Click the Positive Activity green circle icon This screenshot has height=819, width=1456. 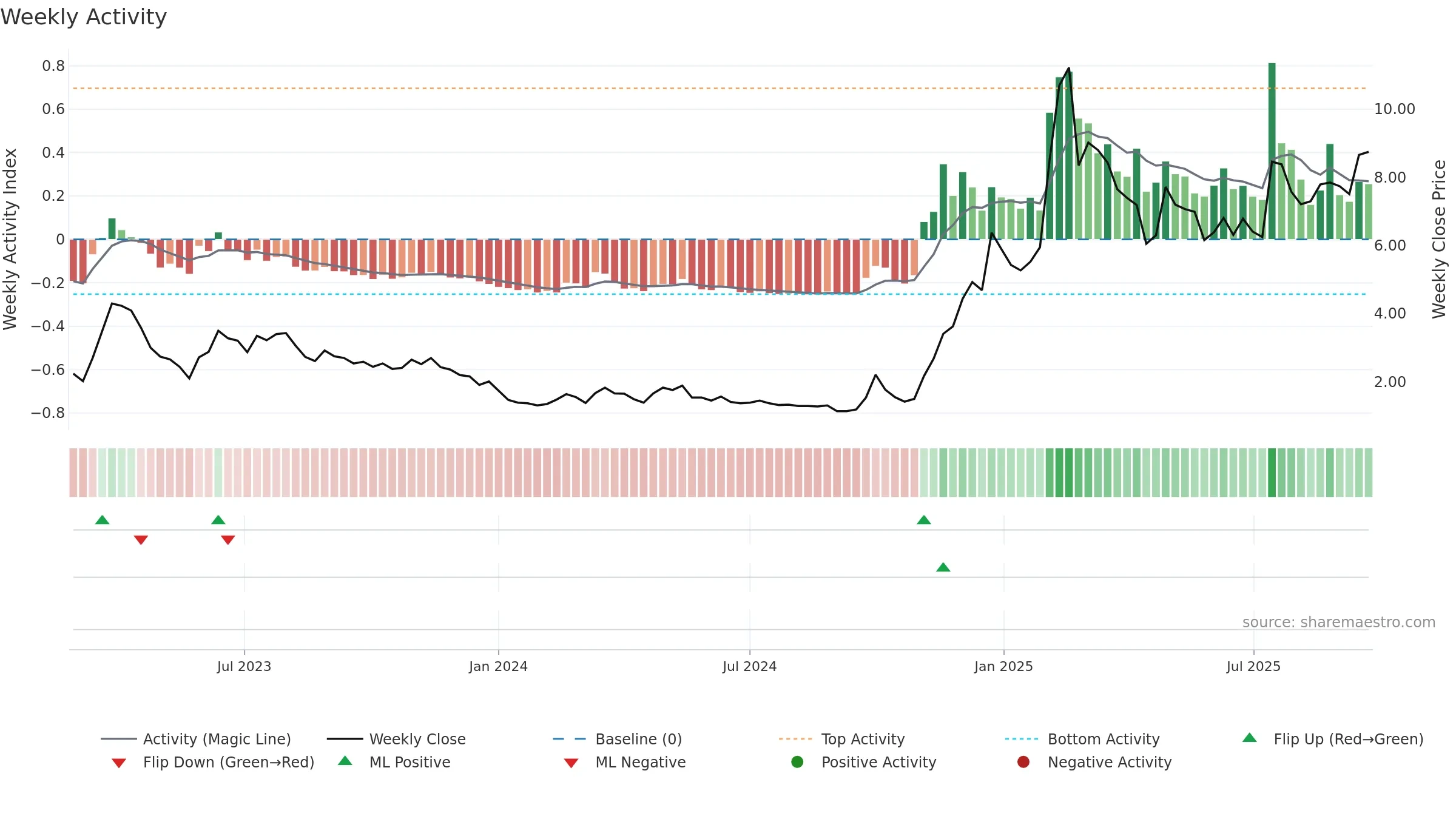[797, 762]
